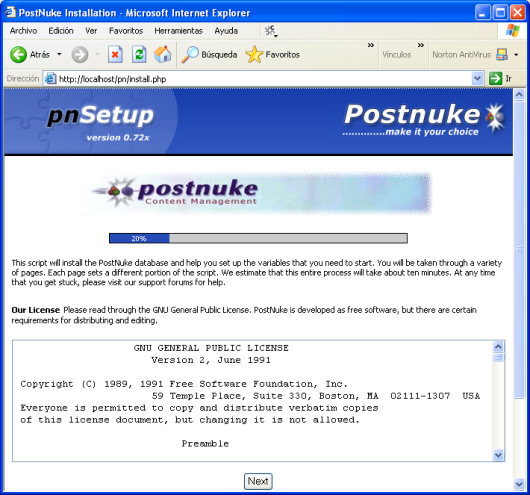The image size is (530, 495).
Task: Click the small icon next to Ayuda menu
Action: pos(271,31)
